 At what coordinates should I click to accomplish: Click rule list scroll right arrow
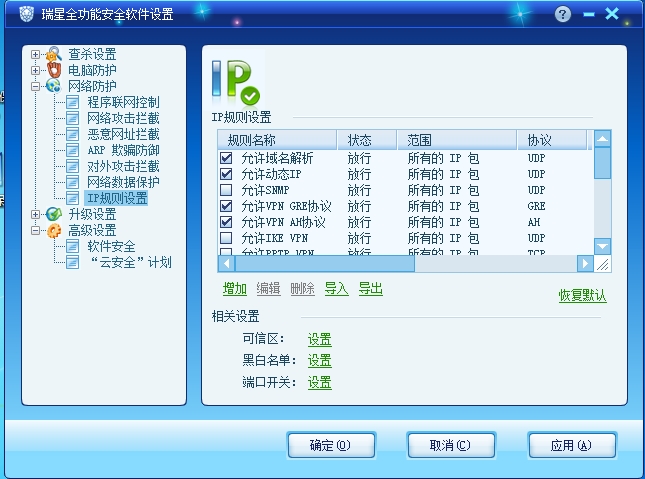(x=585, y=264)
